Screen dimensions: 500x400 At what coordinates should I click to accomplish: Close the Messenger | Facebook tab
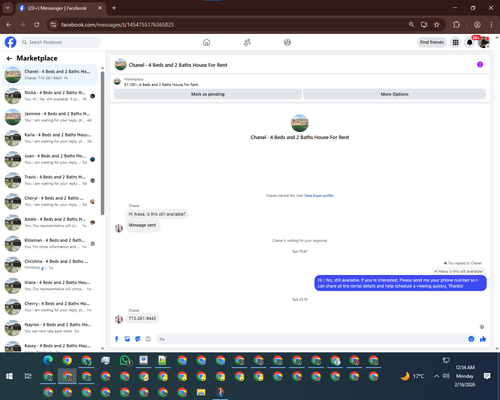click(100, 8)
